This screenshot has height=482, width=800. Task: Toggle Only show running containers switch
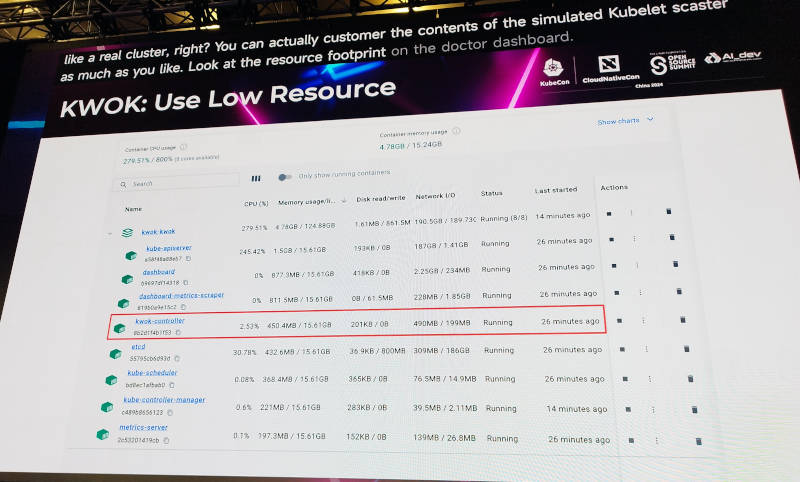coord(285,177)
